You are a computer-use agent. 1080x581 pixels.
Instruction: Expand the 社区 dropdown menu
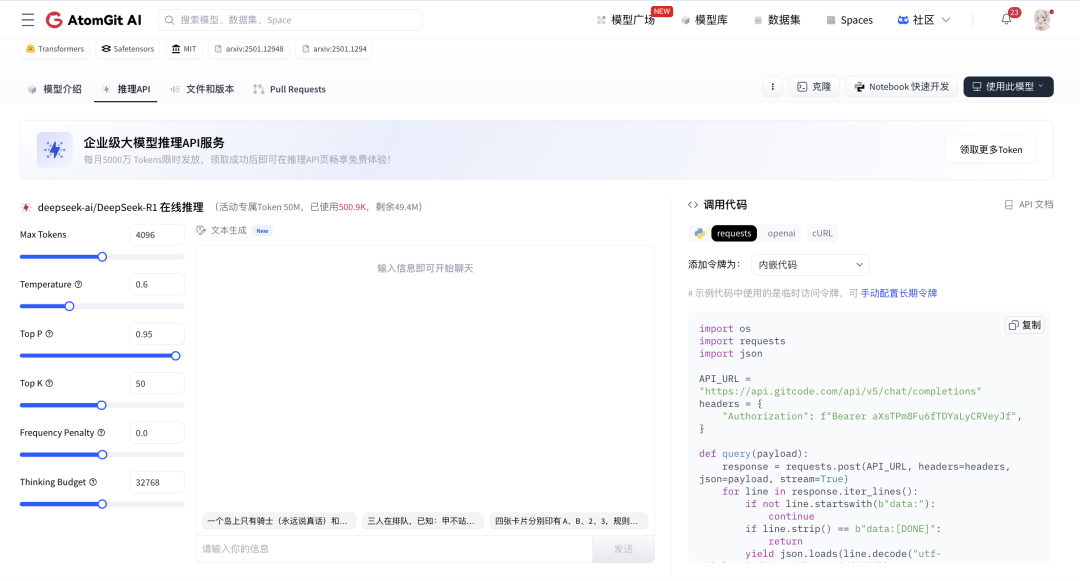click(924, 20)
